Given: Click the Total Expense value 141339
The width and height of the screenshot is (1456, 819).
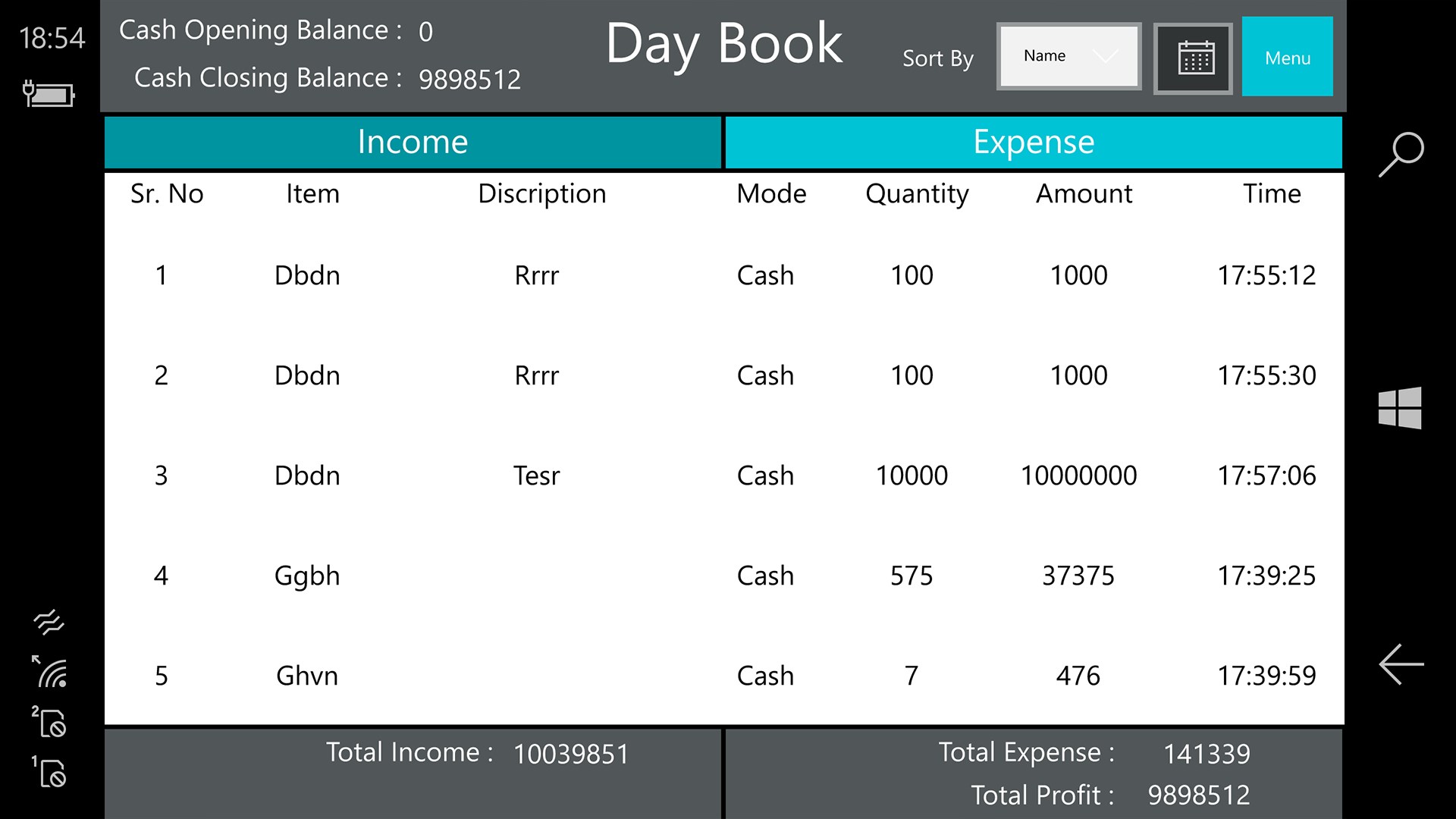Looking at the screenshot, I should (1207, 754).
